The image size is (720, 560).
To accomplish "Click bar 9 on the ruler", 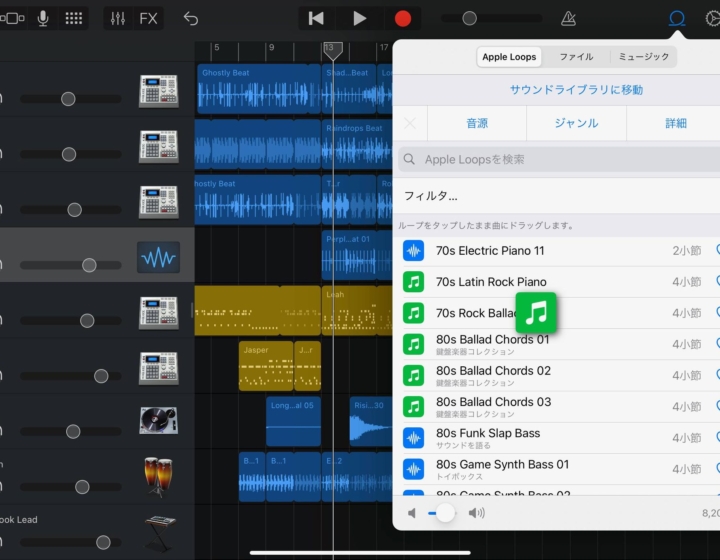I will pos(271,48).
